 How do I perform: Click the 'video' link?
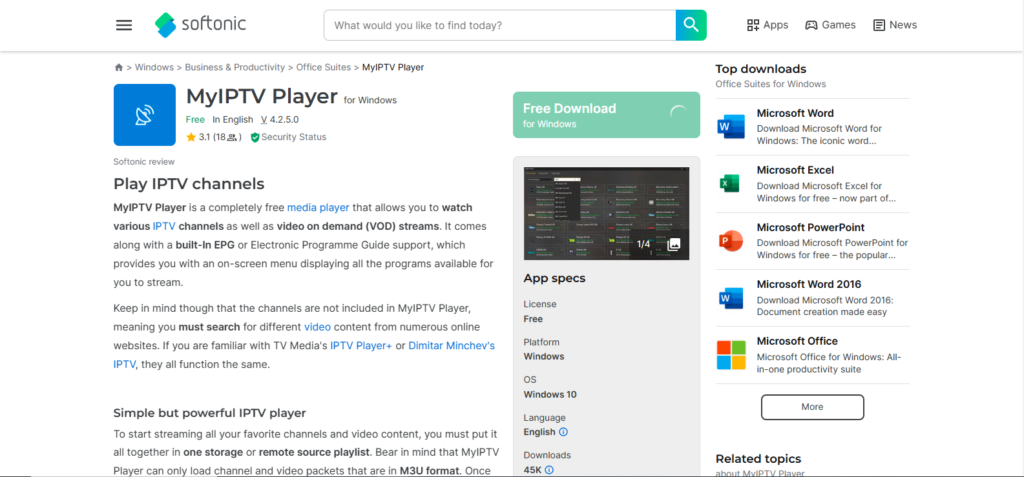coord(317,327)
